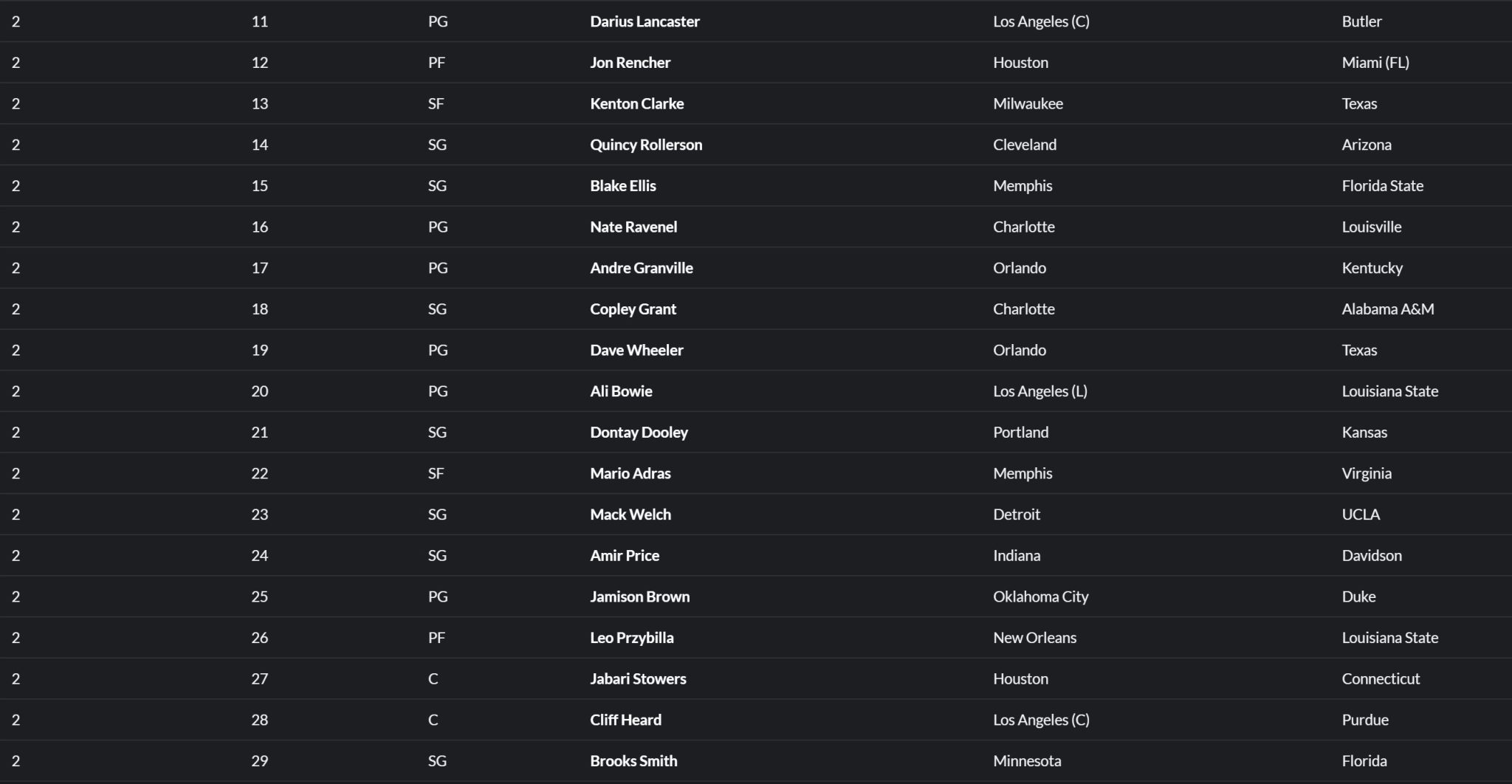Select Kenton Clarke name link

pyautogui.click(x=636, y=104)
